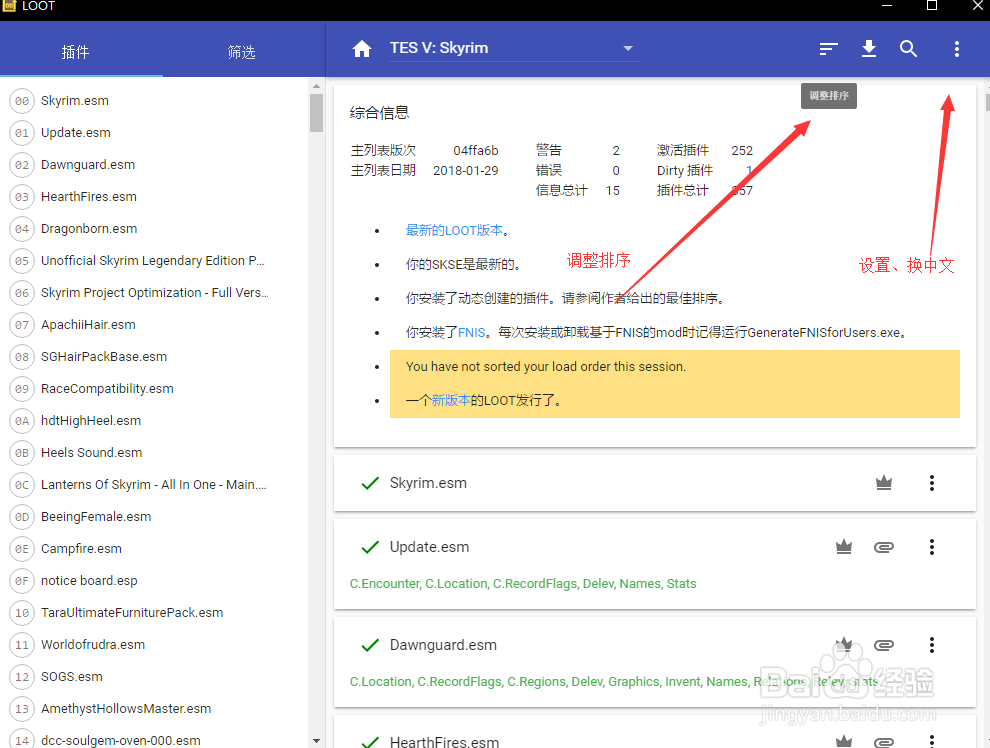990x748 pixels.
Task: Click the active checkmark on Update.esm card
Action: click(370, 547)
